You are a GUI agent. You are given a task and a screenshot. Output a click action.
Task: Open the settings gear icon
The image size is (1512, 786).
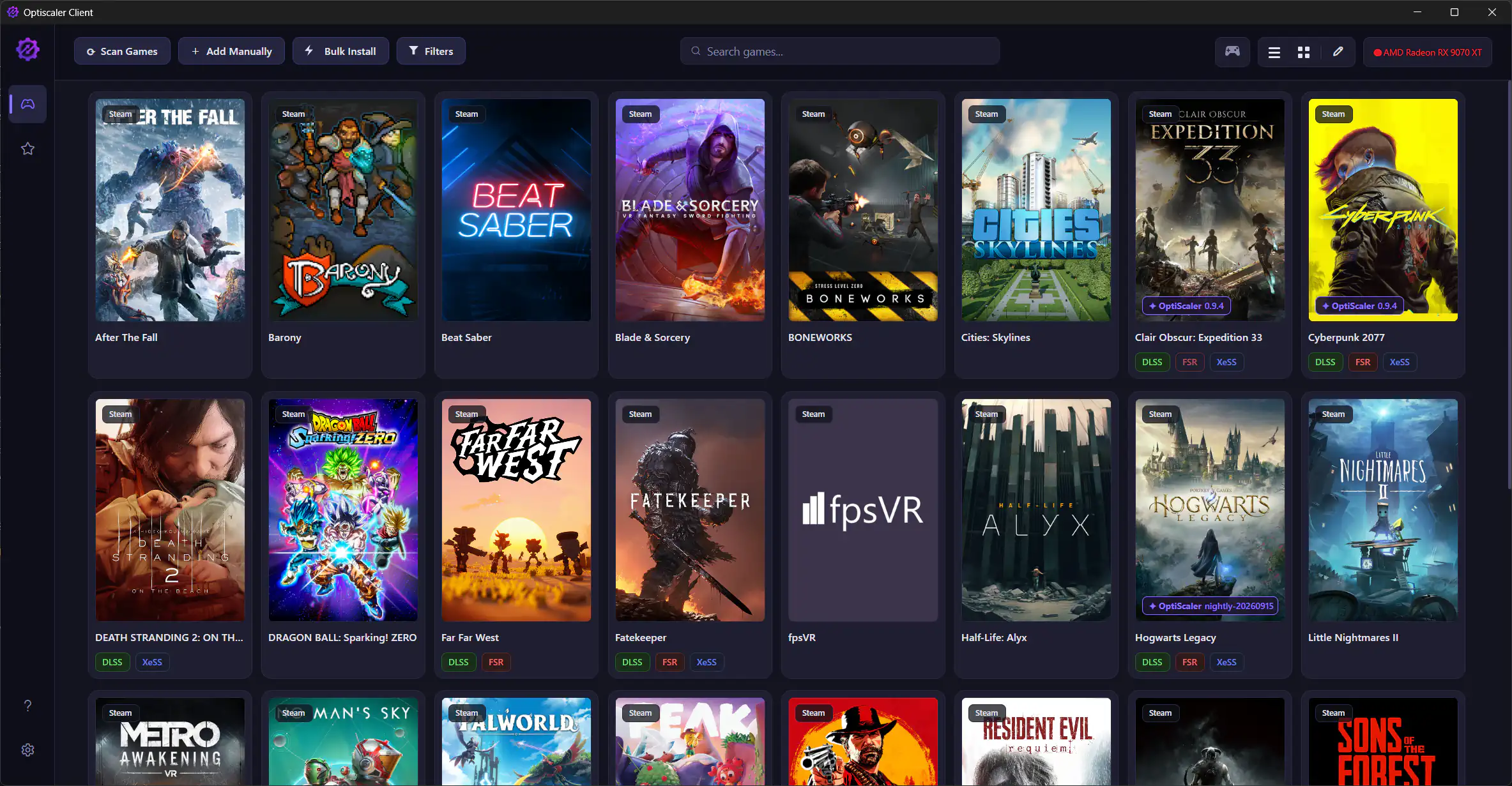click(27, 750)
